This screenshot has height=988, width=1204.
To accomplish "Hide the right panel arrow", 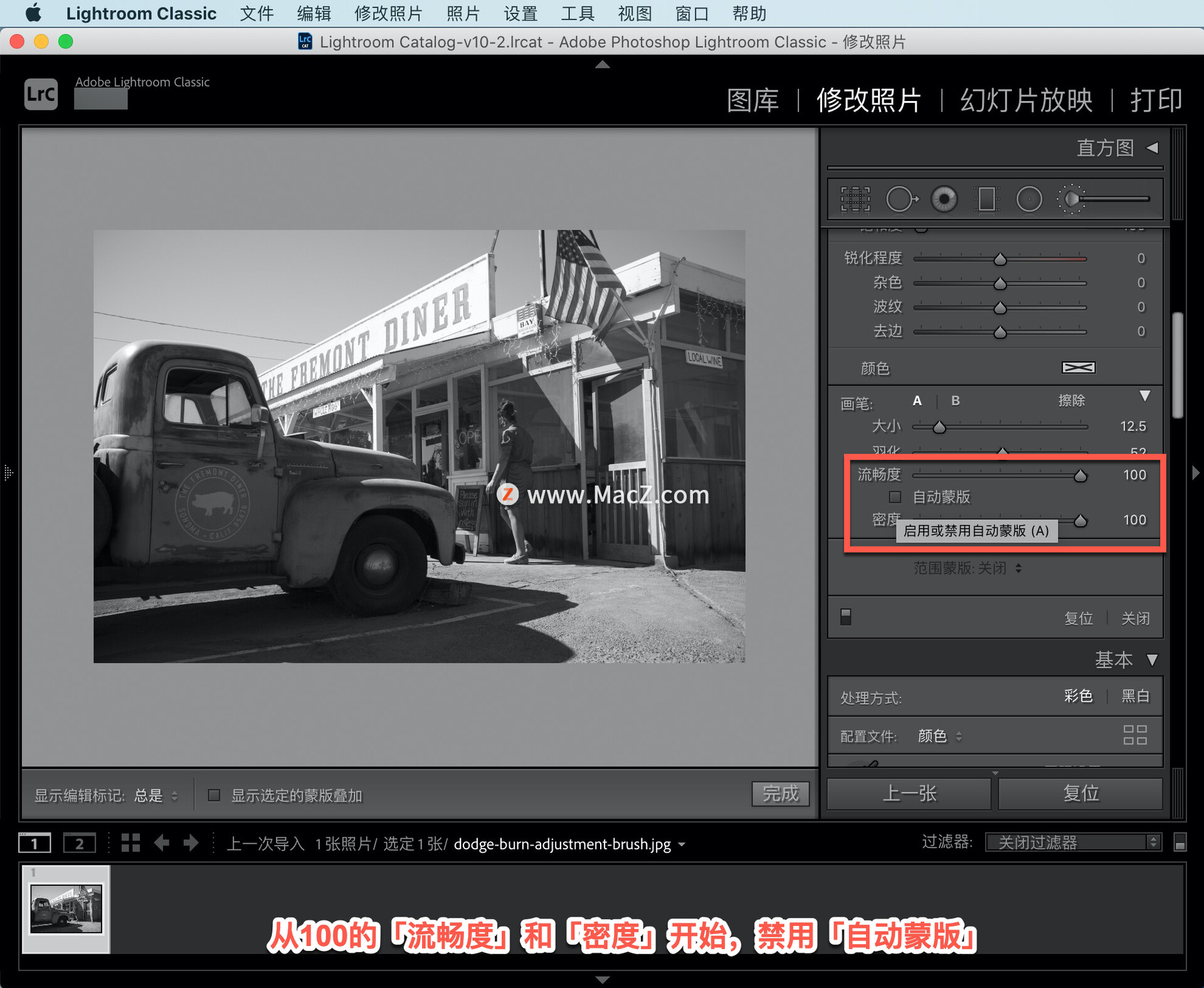I will click(x=1195, y=472).
